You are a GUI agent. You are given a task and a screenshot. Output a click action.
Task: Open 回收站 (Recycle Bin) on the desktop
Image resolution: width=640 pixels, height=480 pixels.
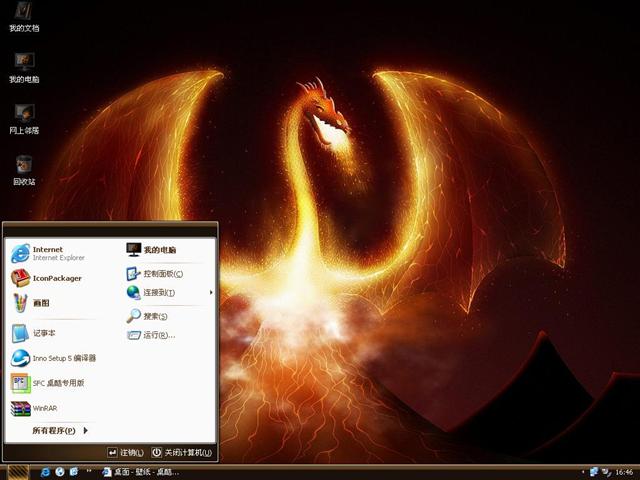pos(24,167)
